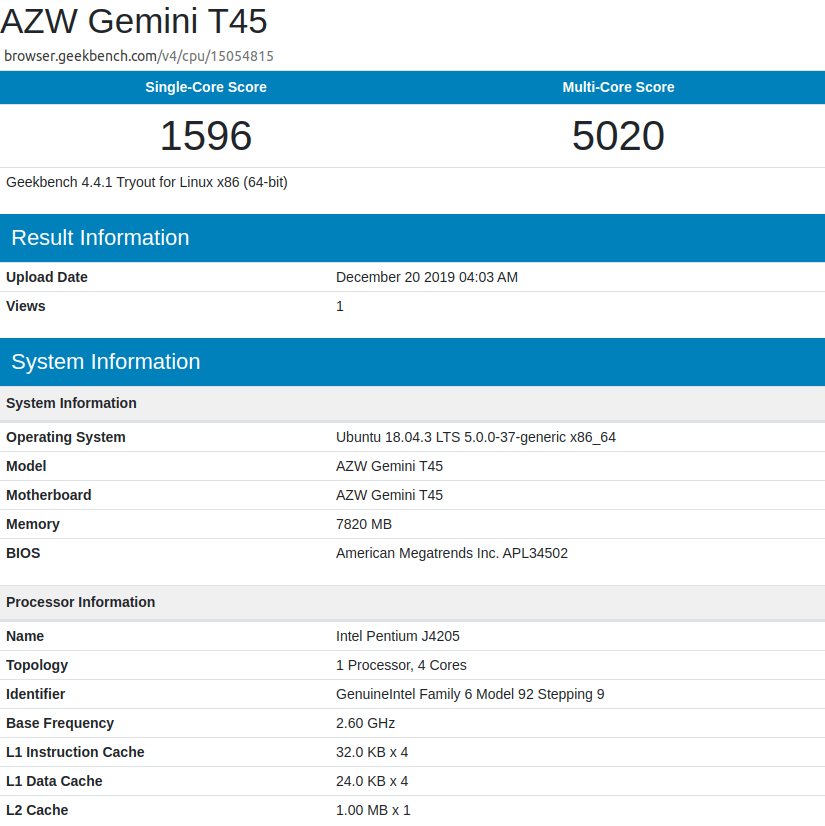Select the value 1 Processor, 4 Cores
The image size is (825, 826).
(401, 665)
